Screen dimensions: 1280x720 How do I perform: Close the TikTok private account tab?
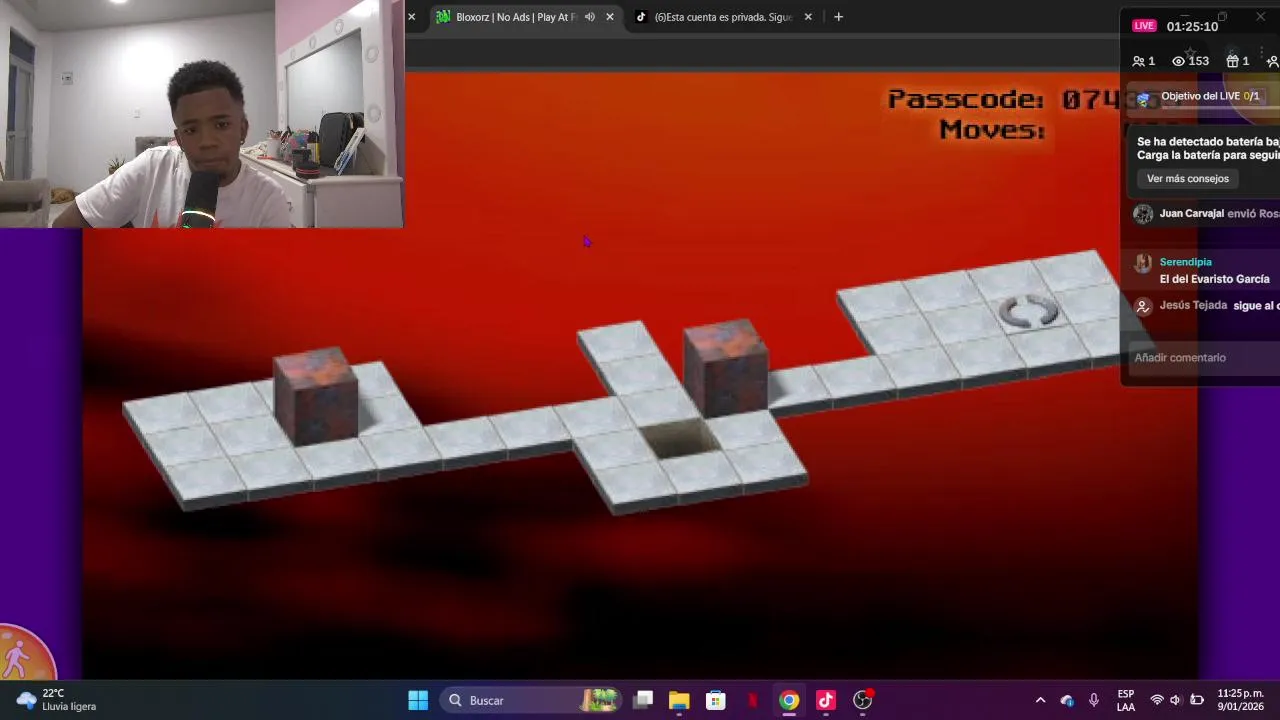click(x=808, y=17)
